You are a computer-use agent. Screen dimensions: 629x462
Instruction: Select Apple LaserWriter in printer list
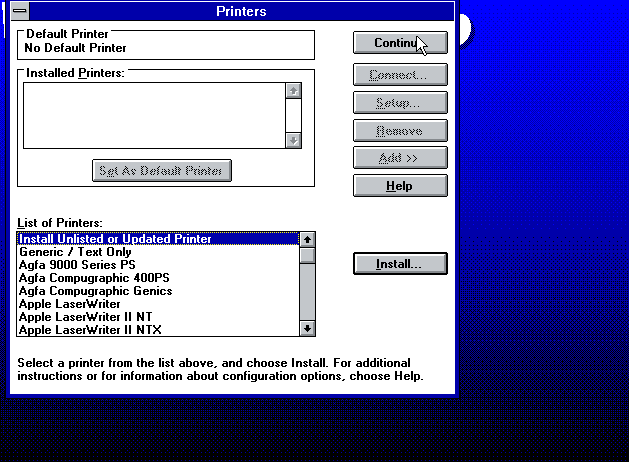click(157, 304)
